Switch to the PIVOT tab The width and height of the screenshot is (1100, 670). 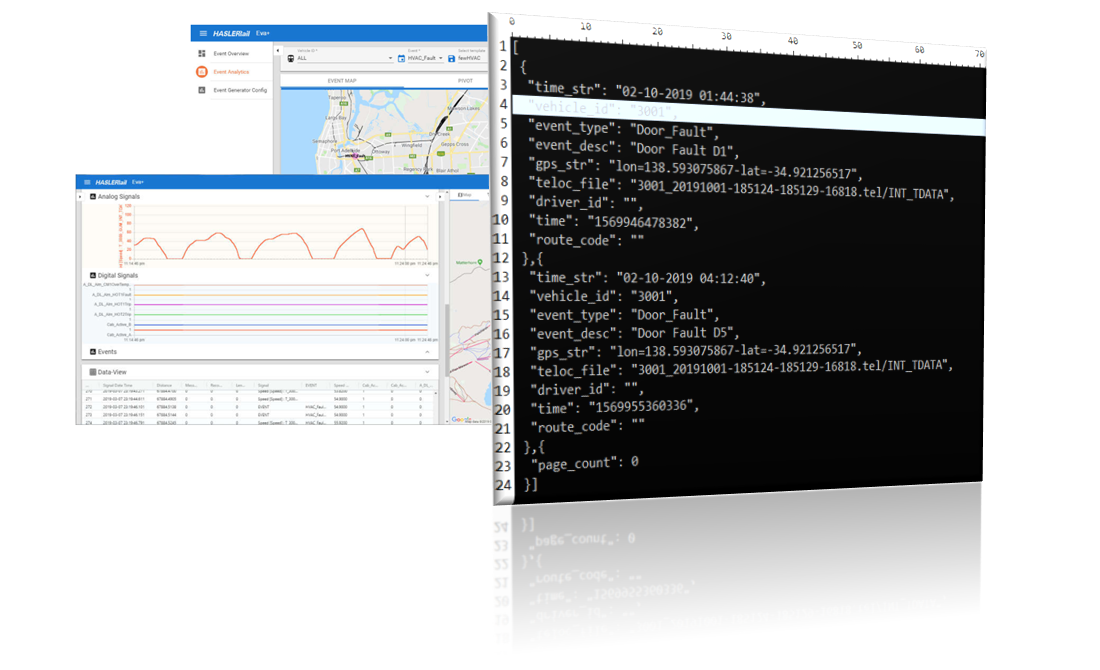coord(465,80)
